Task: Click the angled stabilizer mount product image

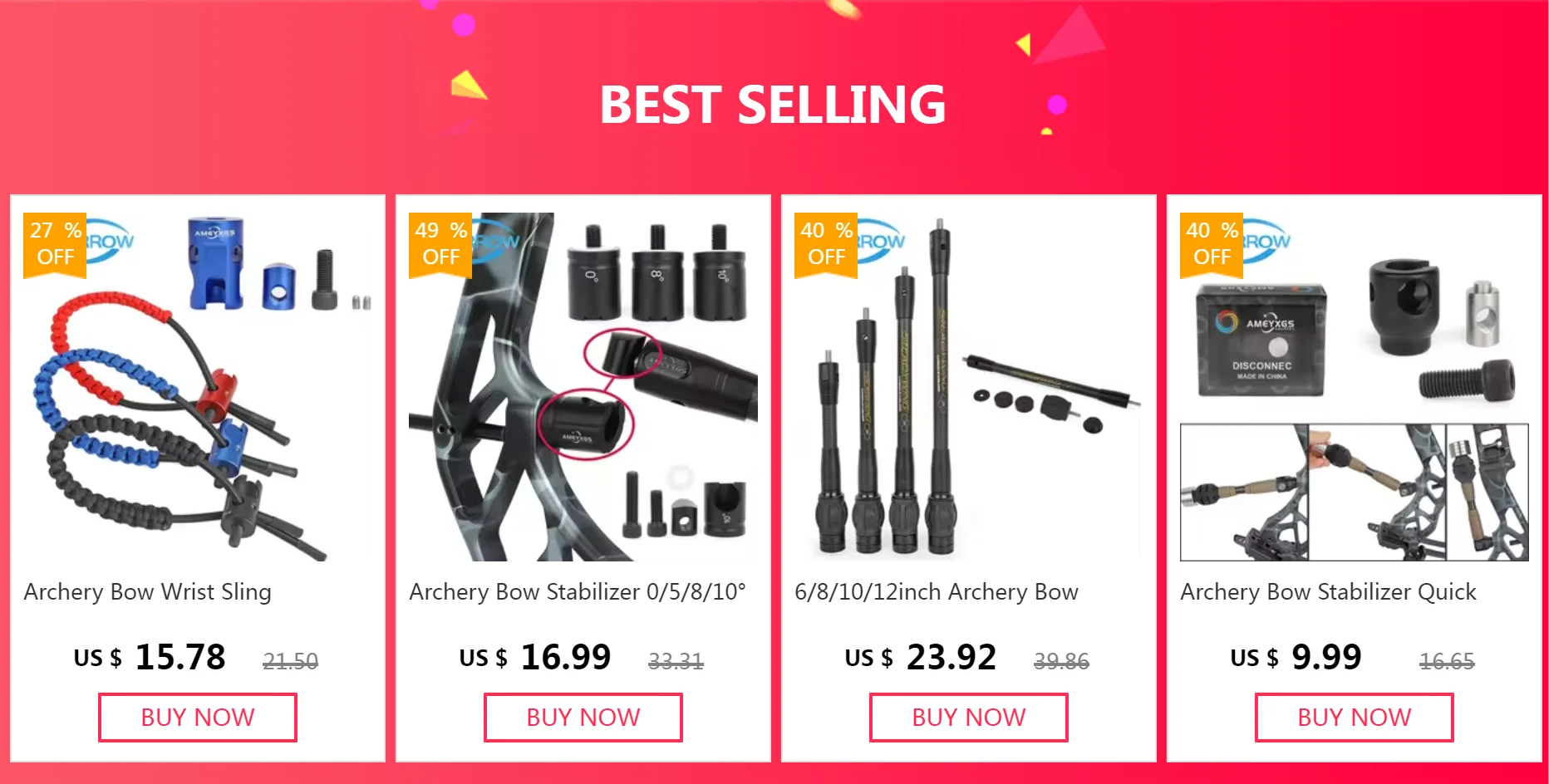Action: point(583,387)
